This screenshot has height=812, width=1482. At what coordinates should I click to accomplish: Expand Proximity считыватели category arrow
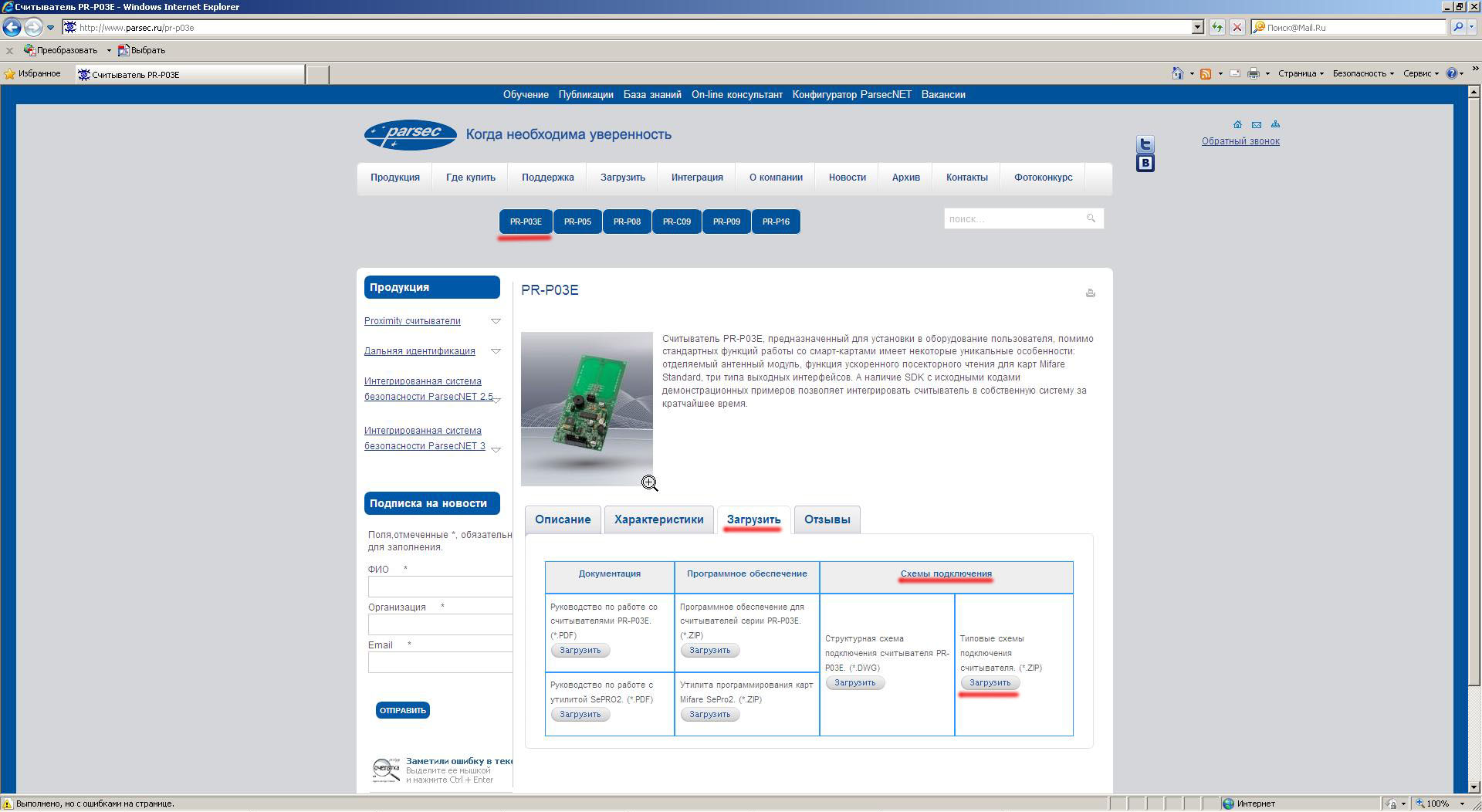(496, 321)
